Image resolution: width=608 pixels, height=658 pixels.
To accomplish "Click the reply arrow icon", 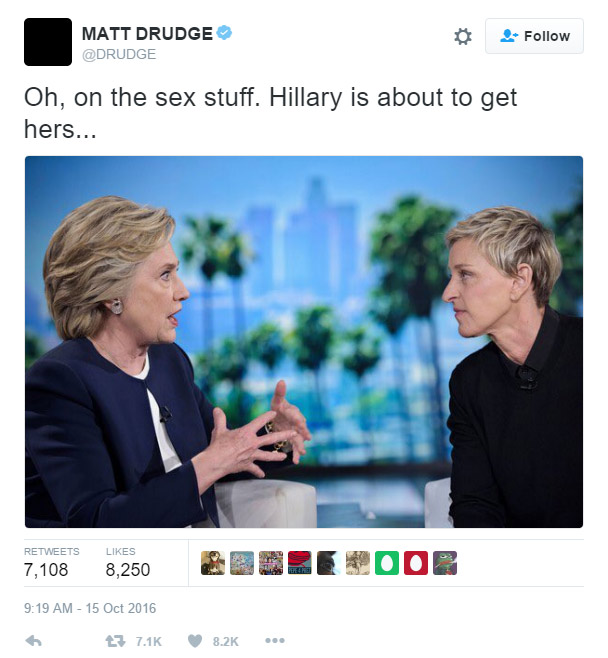I will [34, 641].
